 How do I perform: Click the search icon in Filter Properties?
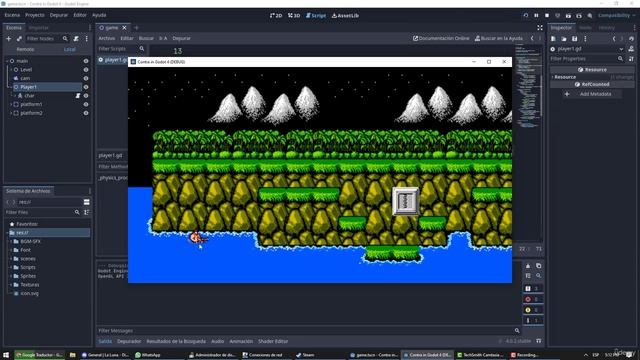620,59
